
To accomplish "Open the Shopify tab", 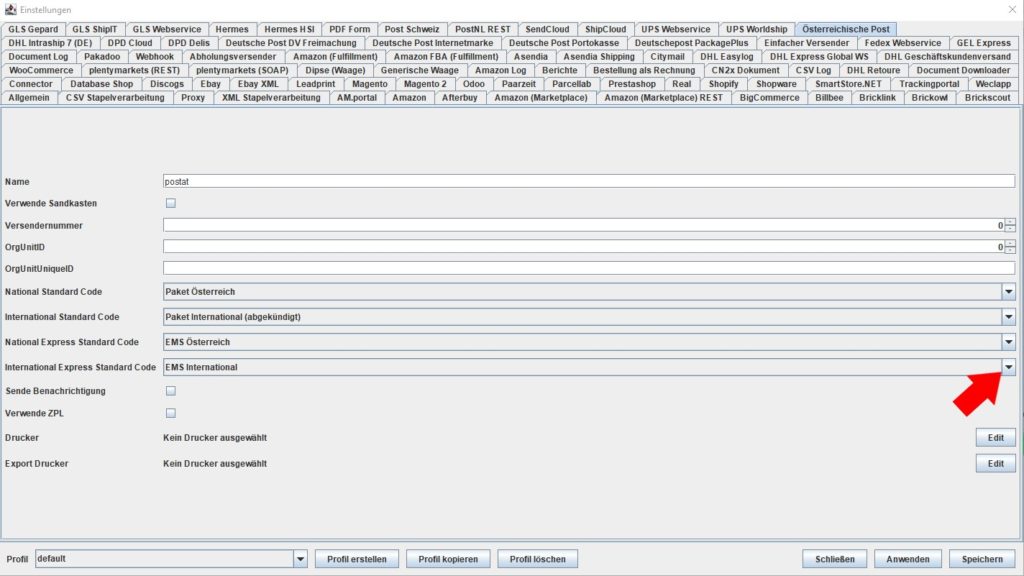I will point(724,84).
